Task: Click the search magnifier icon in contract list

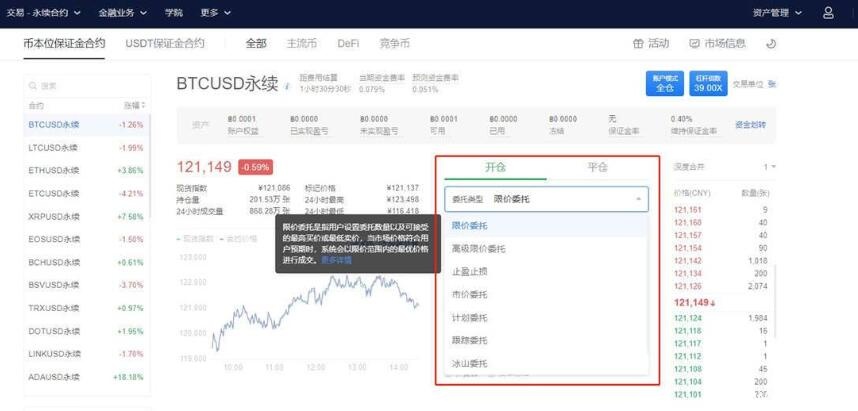Action: point(34,86)
